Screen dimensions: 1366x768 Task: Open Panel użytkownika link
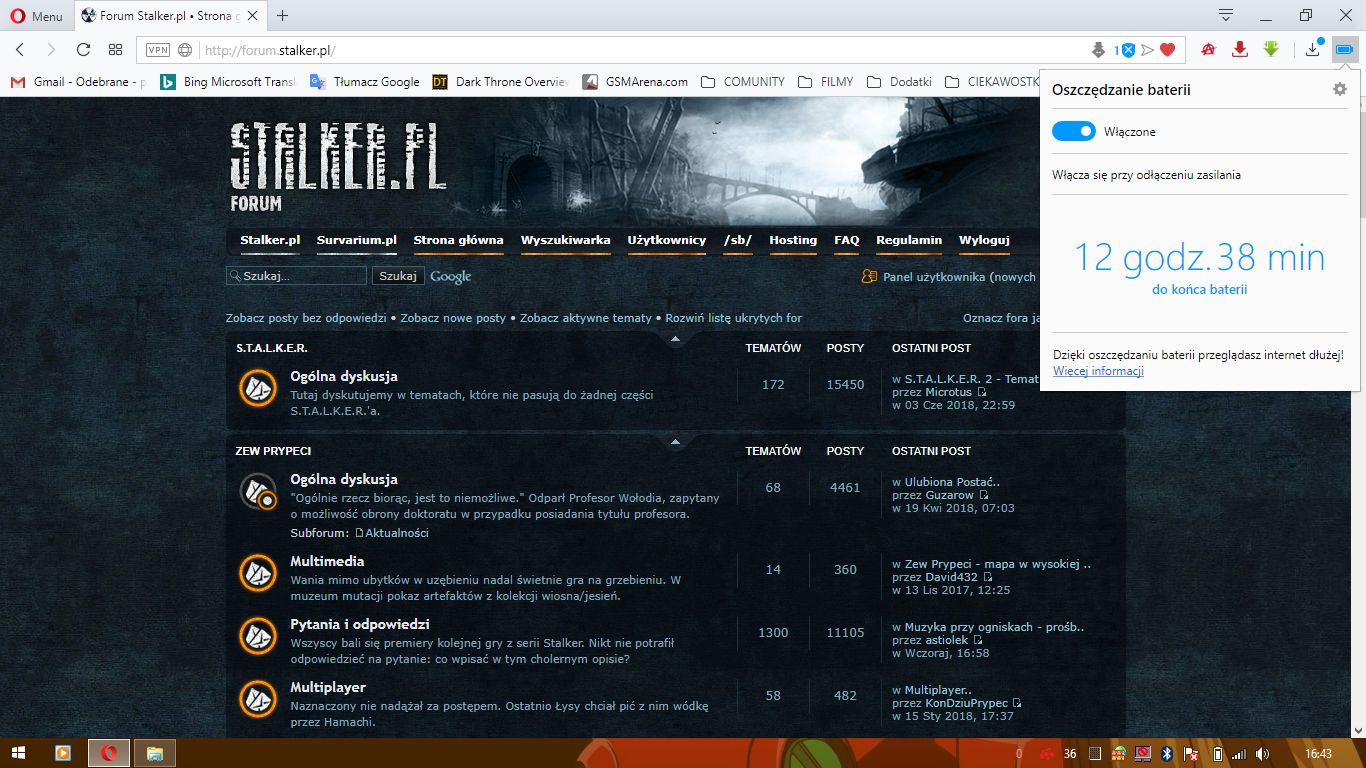pos(933,277)
